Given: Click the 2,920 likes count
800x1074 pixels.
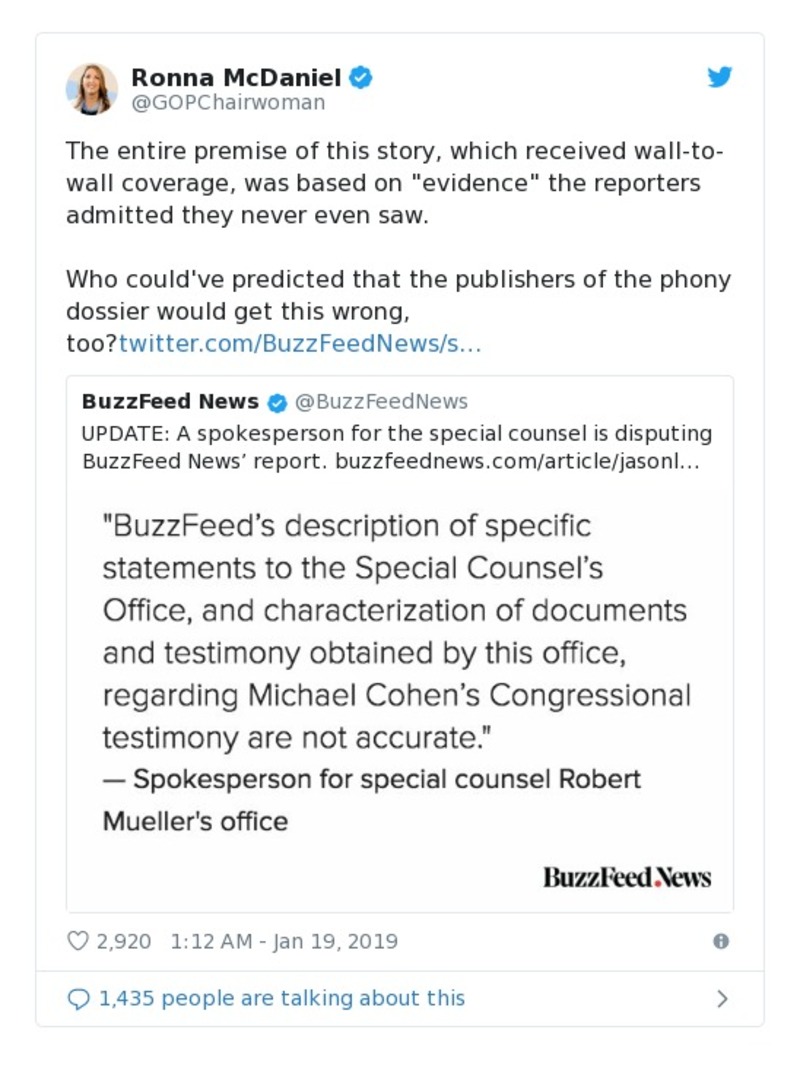Looking at the screenshot, I should [124, 941].
